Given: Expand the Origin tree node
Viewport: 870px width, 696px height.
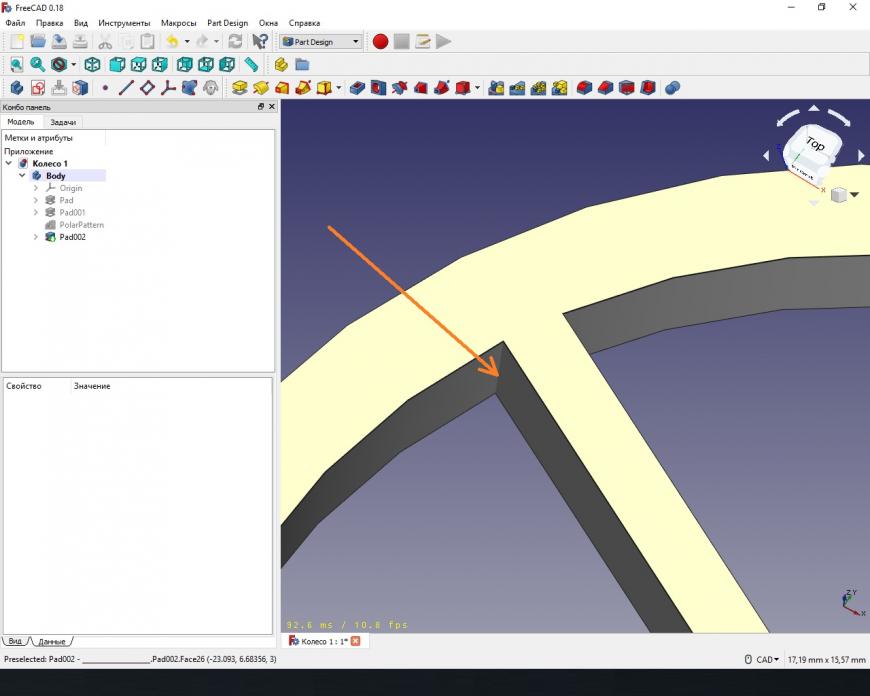Looking at the screenshot, I should 36,188.
